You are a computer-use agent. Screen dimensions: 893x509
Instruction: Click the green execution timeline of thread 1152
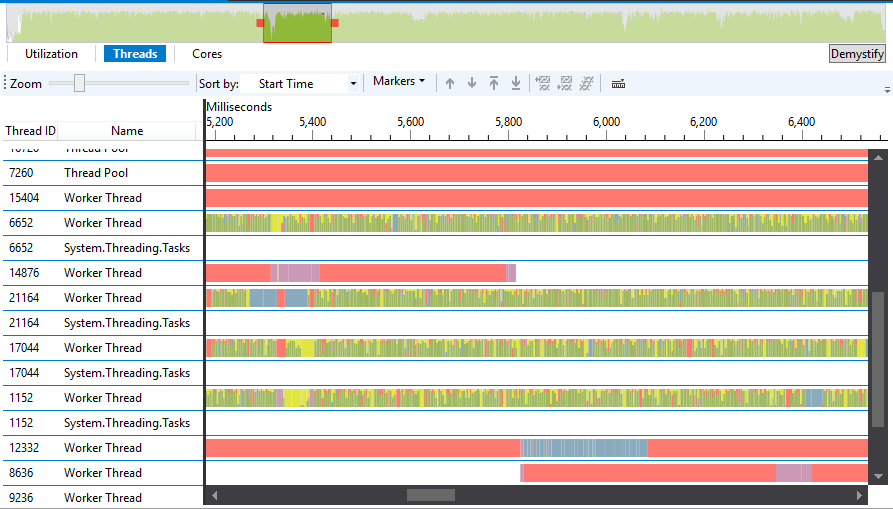pyautogui.click(x=536, y=399)
